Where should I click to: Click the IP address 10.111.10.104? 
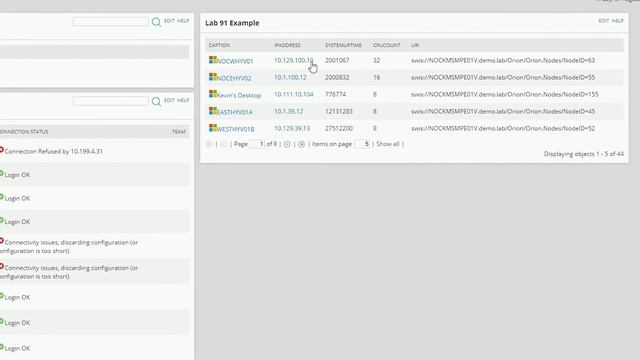pyautogui.click(x=293, y=94)
